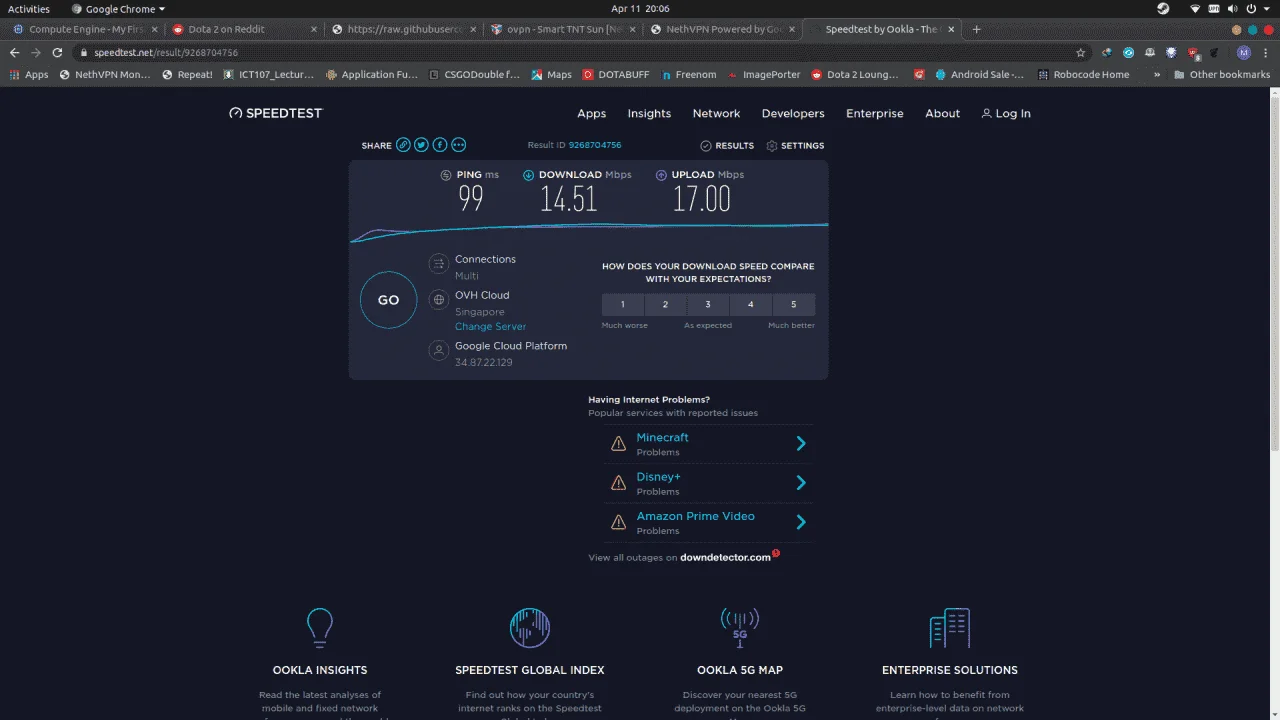Switch to Compute Engine tab
Screen dimensions: 1280x720
tap(83, 29)
